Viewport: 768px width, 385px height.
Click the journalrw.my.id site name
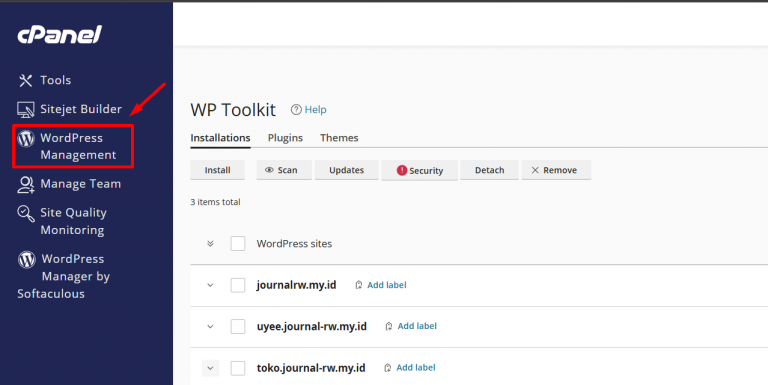tap(296, 285)
